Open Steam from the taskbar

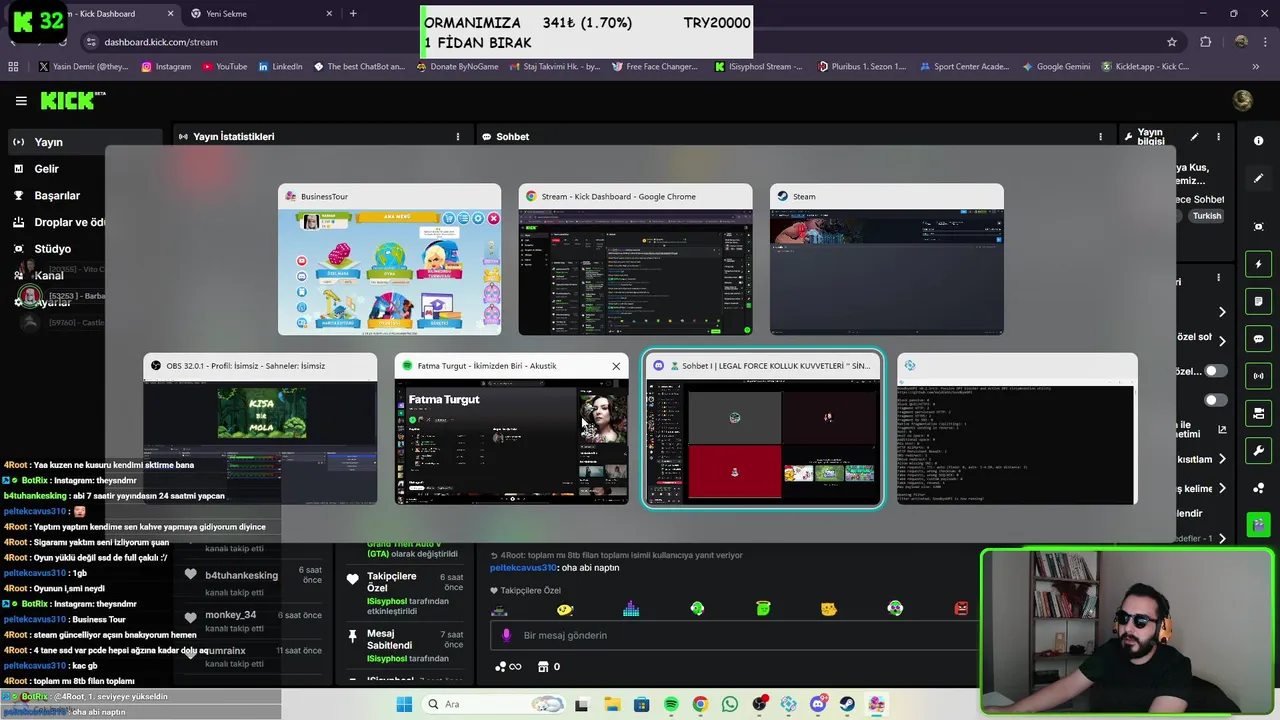coord(847,704)
